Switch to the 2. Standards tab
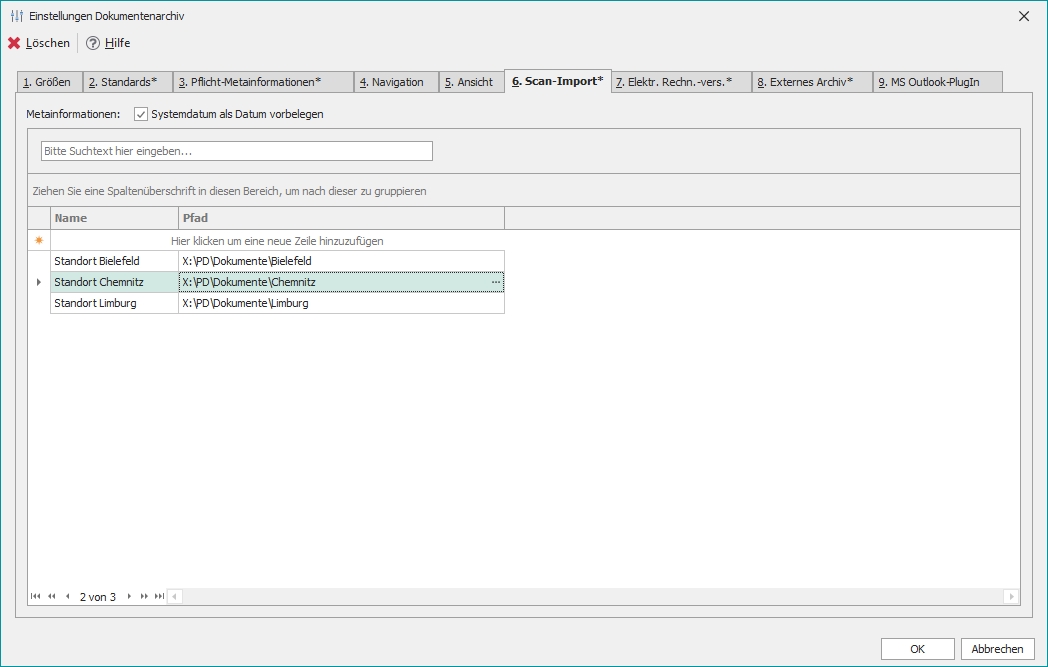The width and height of the screenshot is (1048, 667). [x=128, y=82]
